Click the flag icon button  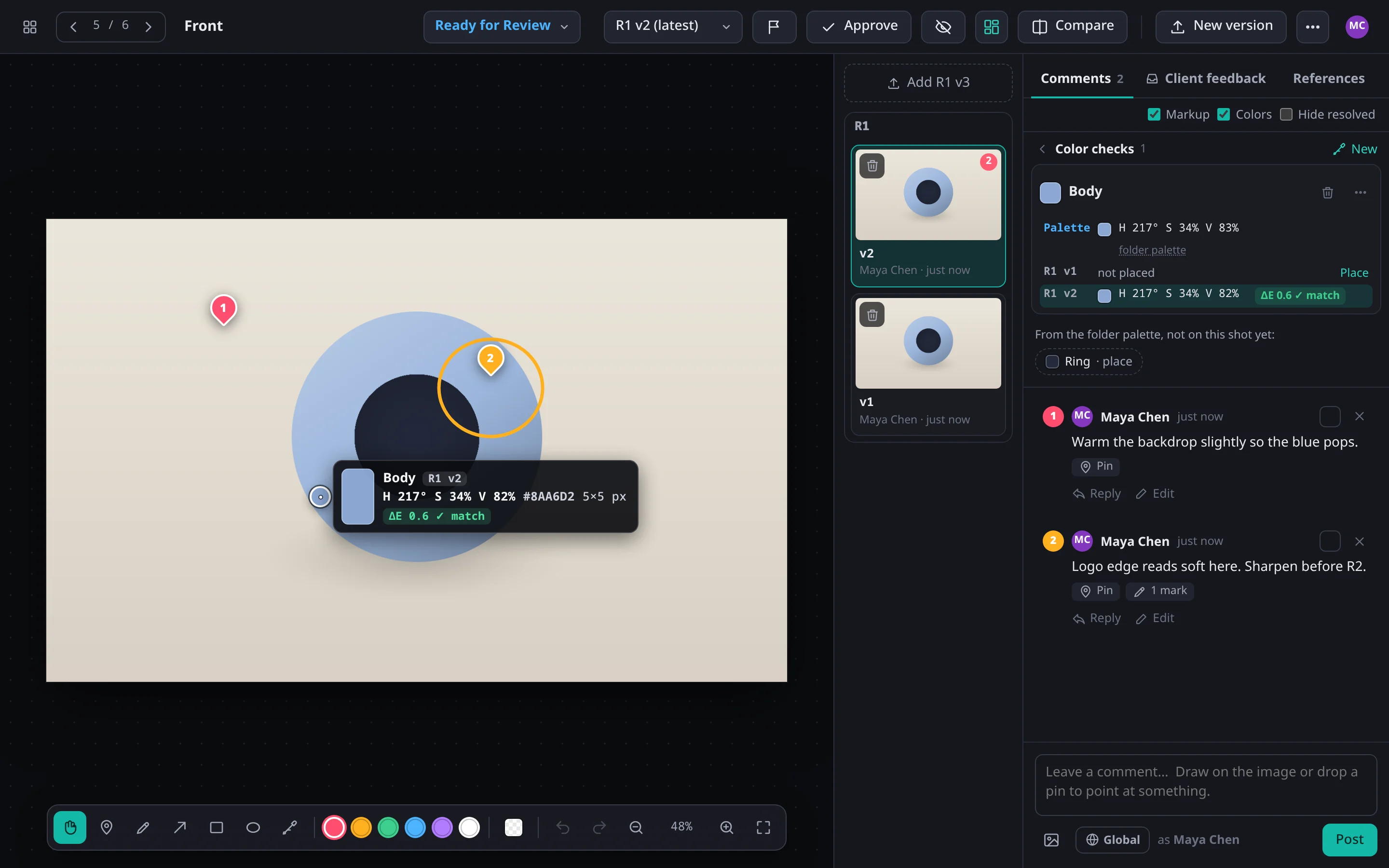click(x=774, y=27)
